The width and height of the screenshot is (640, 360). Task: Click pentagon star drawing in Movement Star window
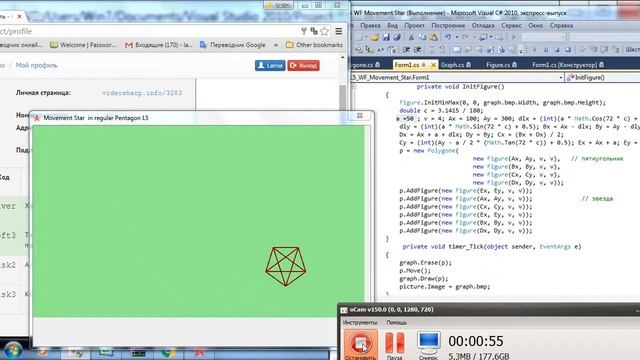click(286, 266)
